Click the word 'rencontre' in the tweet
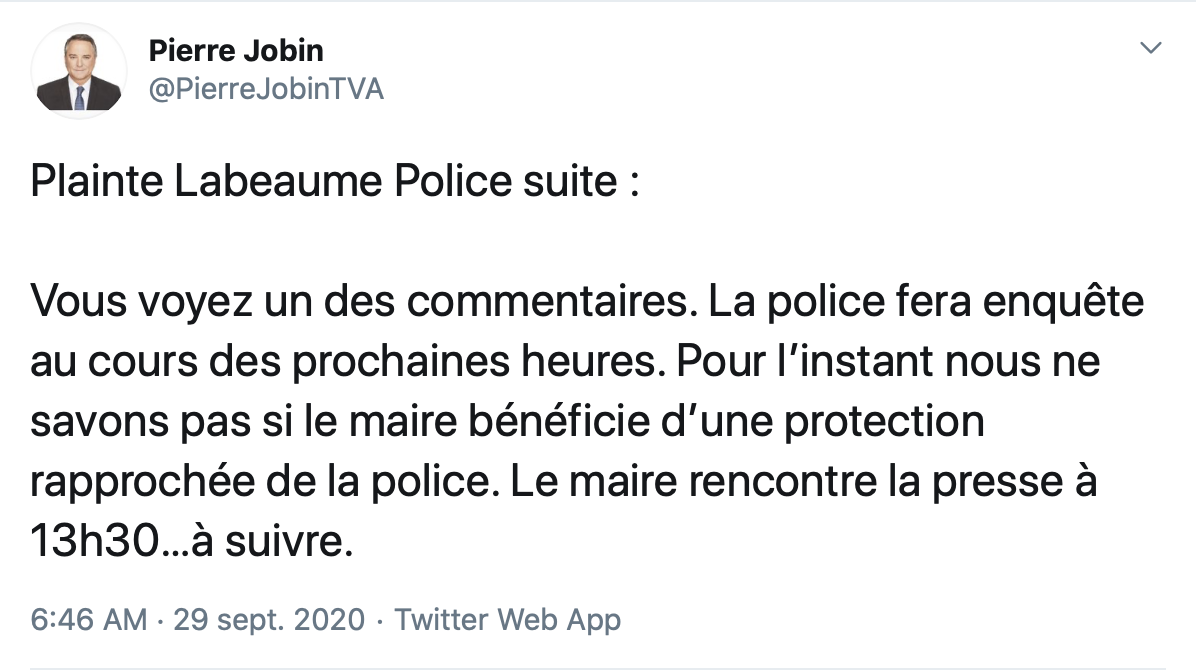The image size is (1196, 670). coord(783,482)
